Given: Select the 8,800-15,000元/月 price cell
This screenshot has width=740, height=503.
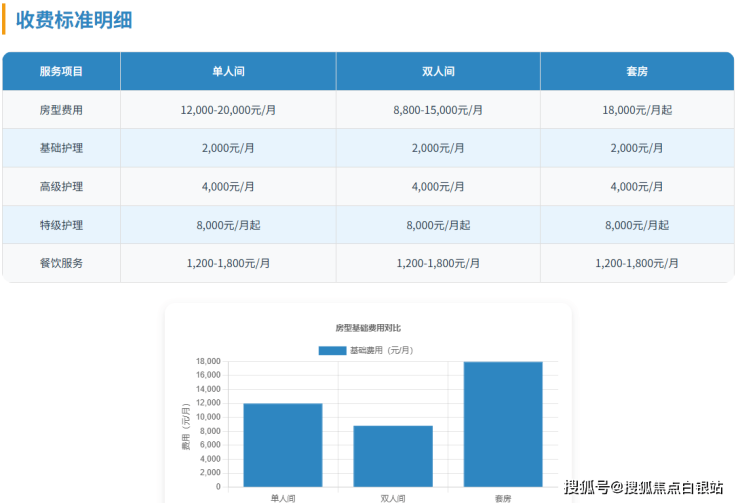Looking at the screenshot, I should (x=438, y=110).
